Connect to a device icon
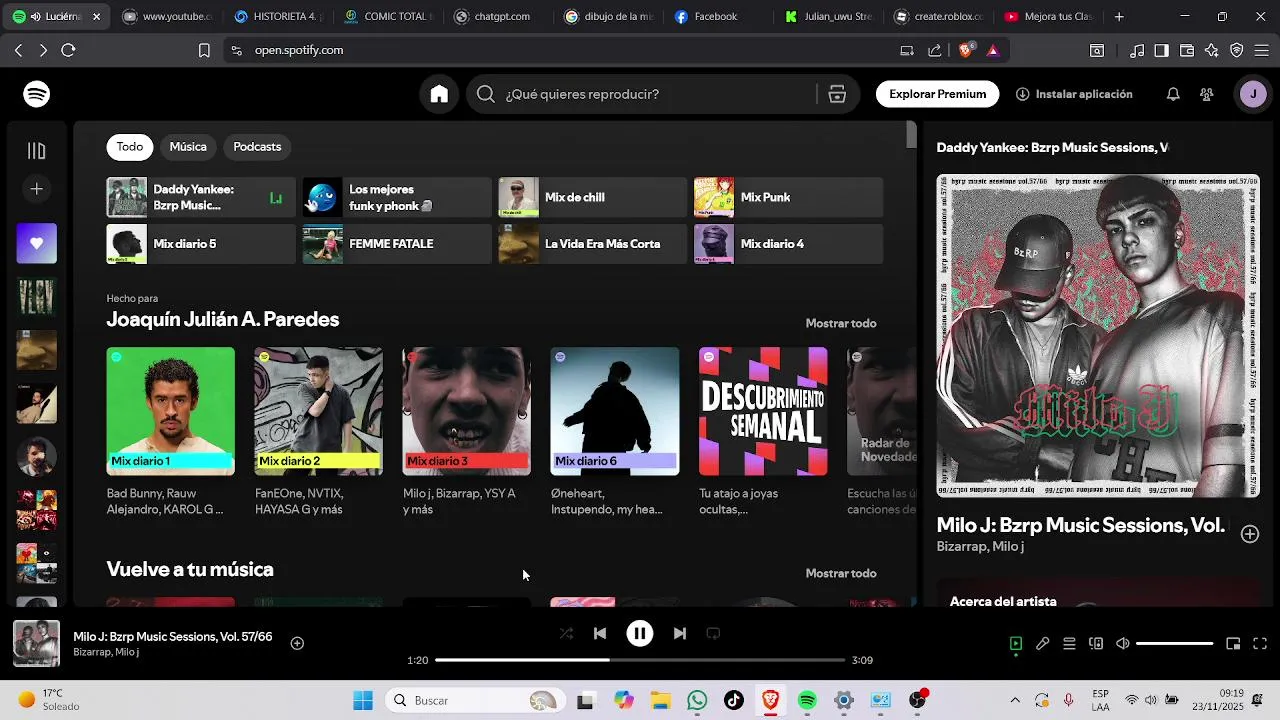Viewport: 1280px width, 720px height. tap(1096, 644)
